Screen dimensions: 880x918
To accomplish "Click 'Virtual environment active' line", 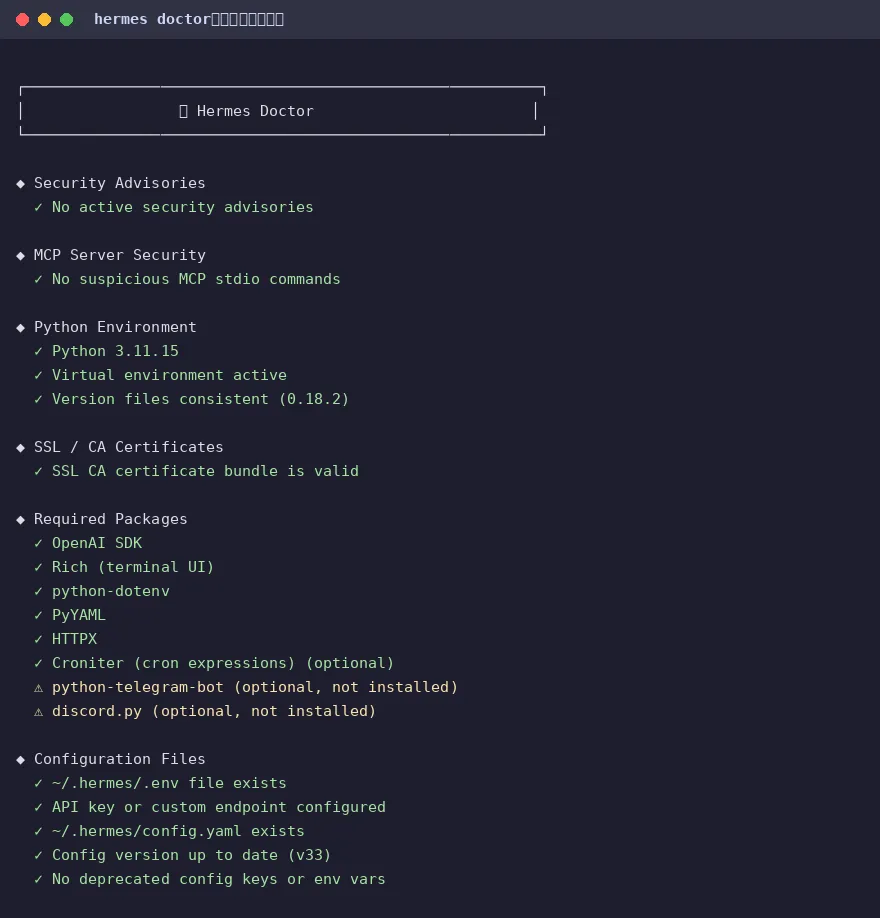I will click(x=169, y=375).
